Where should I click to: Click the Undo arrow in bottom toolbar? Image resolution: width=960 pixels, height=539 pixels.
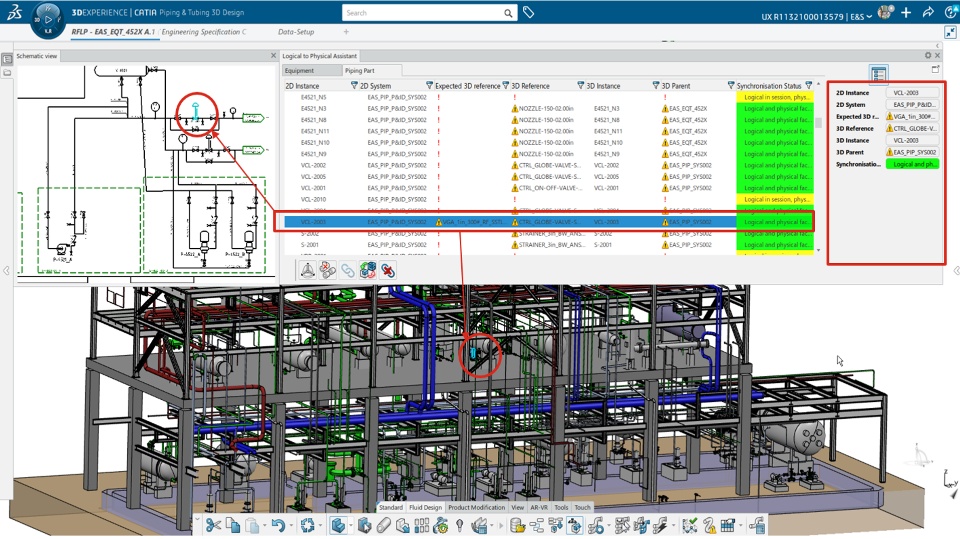tap(277, 525)
